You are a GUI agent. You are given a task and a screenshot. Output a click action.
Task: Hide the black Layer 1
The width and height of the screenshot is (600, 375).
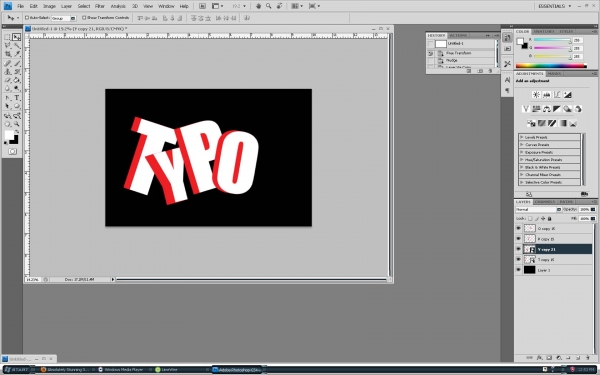point(518,270)
